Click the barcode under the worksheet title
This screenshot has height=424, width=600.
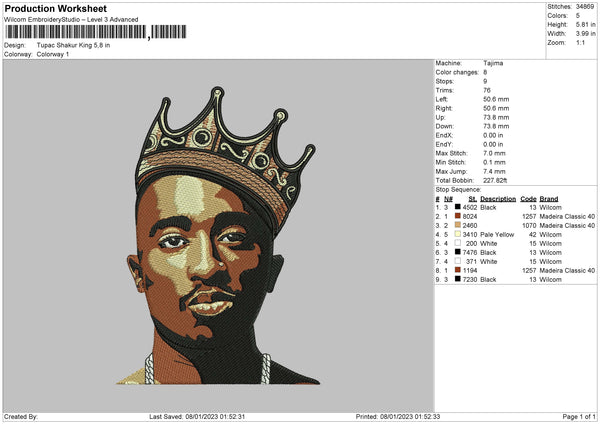(96, 32)
